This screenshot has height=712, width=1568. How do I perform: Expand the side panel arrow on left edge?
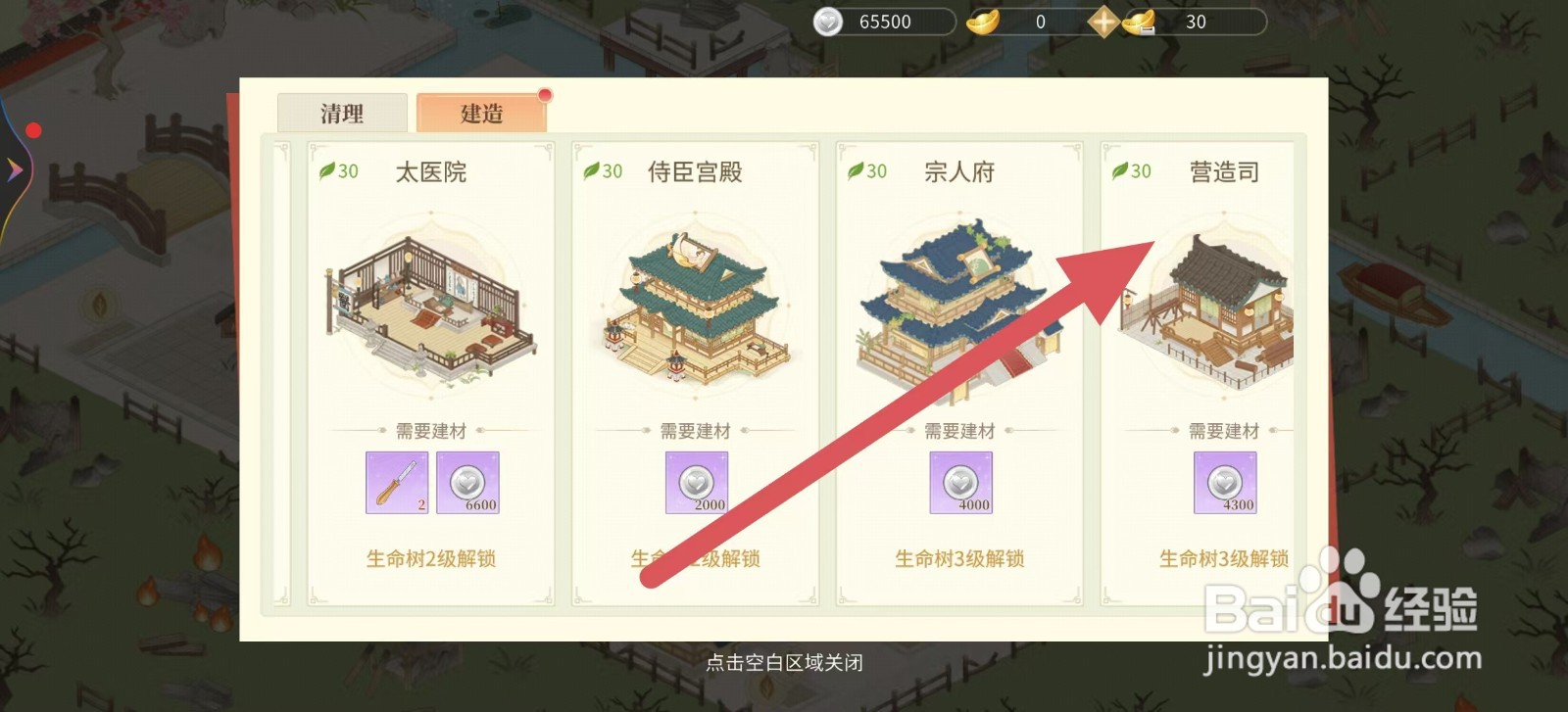[15, 170]
